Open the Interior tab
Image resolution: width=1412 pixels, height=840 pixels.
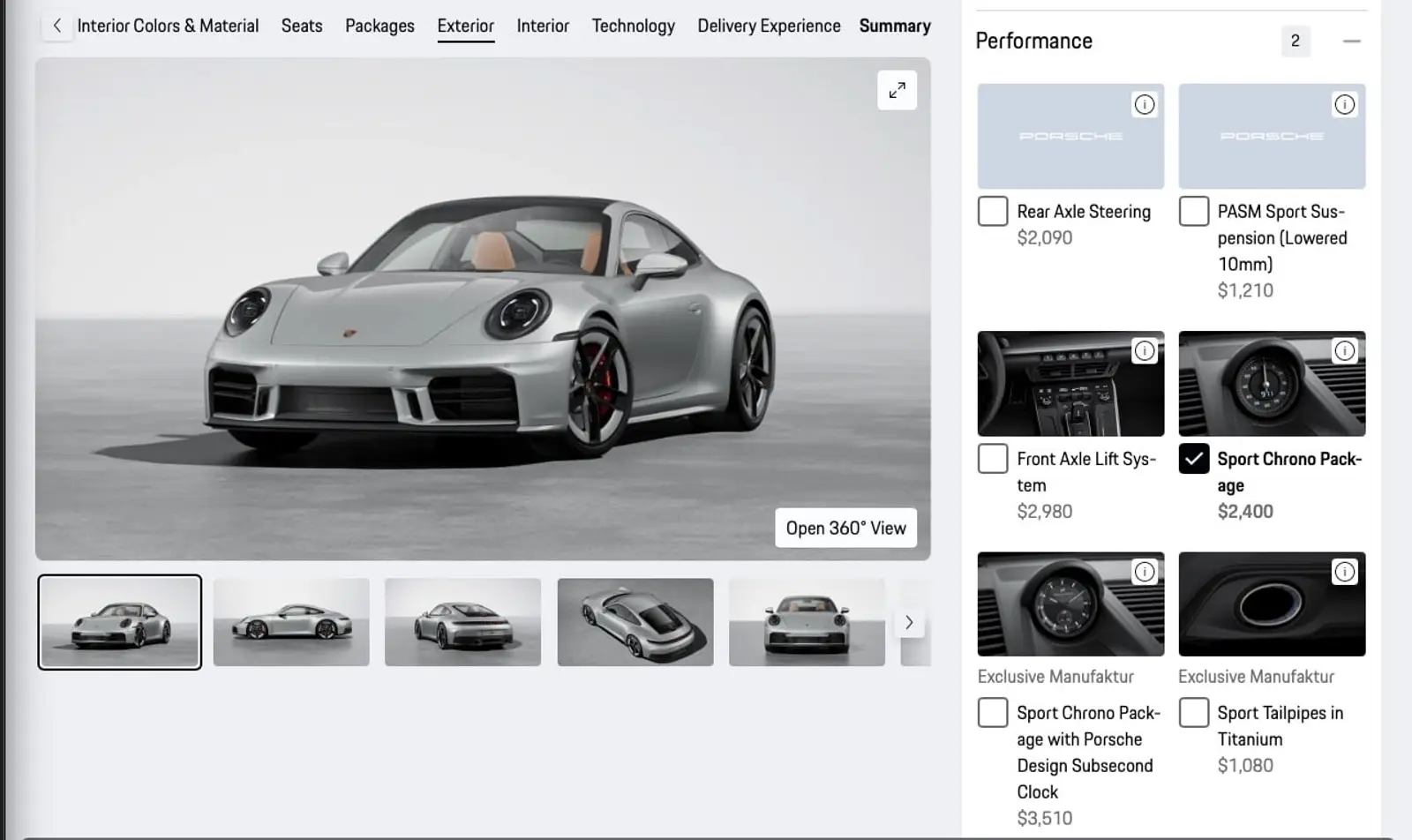click(543, 26)
